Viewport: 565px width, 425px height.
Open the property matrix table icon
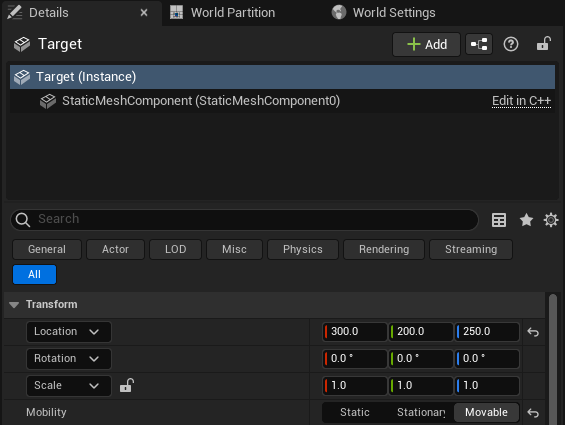[499, 220]
